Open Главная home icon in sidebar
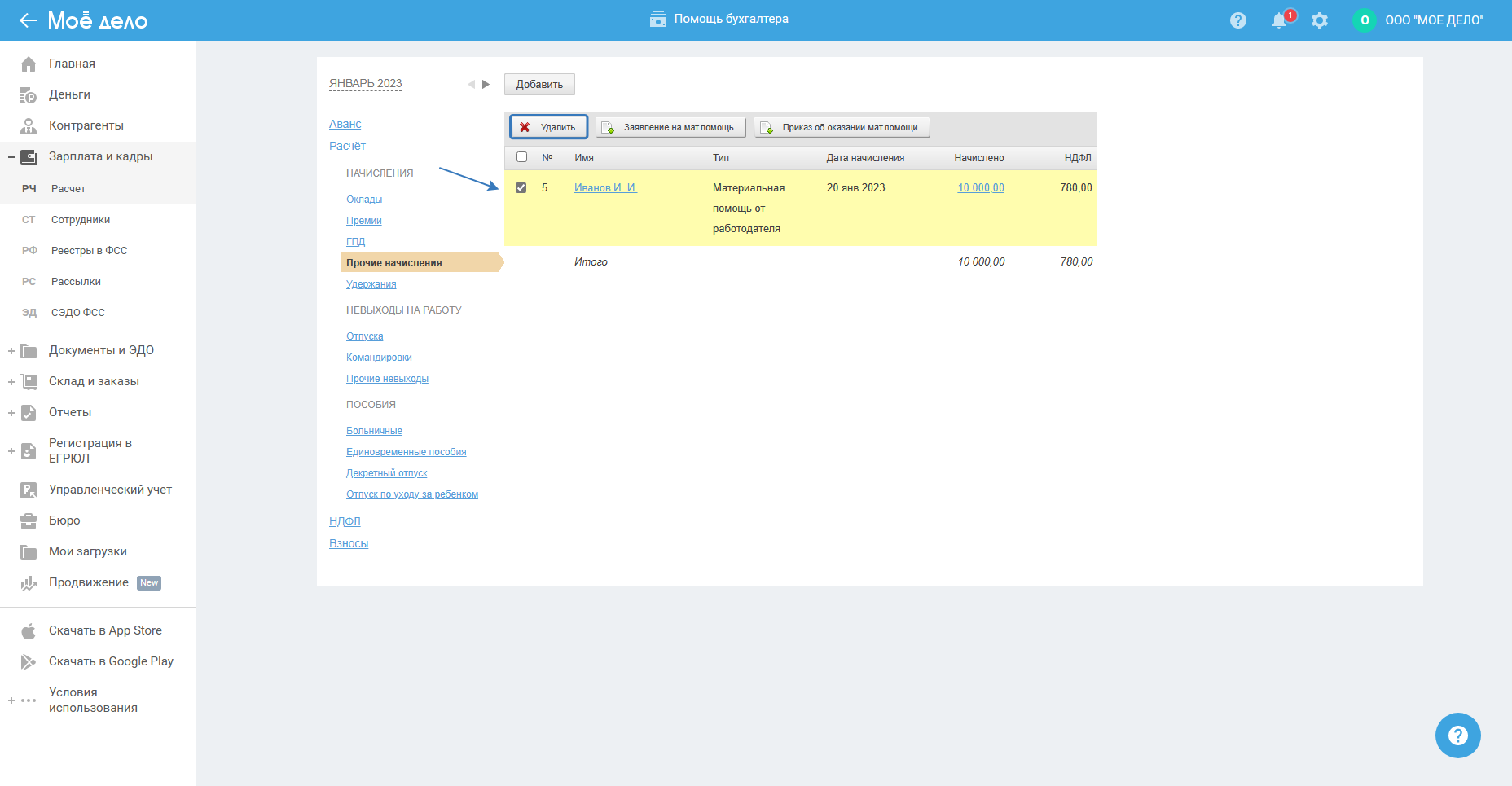Screen dimensions: 1512x786 29,64
